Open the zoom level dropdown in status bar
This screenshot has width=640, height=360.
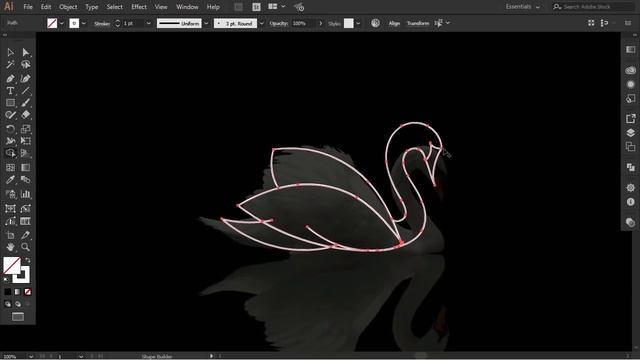click(31, 356)
